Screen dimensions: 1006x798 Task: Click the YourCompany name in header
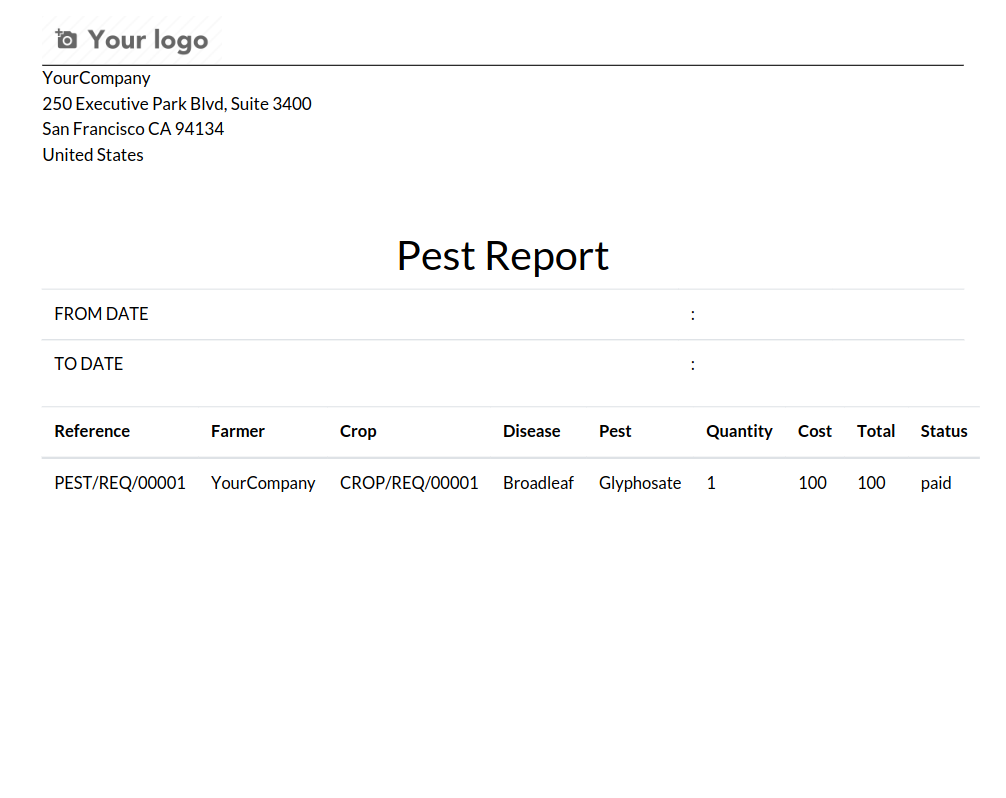[96, 78]
